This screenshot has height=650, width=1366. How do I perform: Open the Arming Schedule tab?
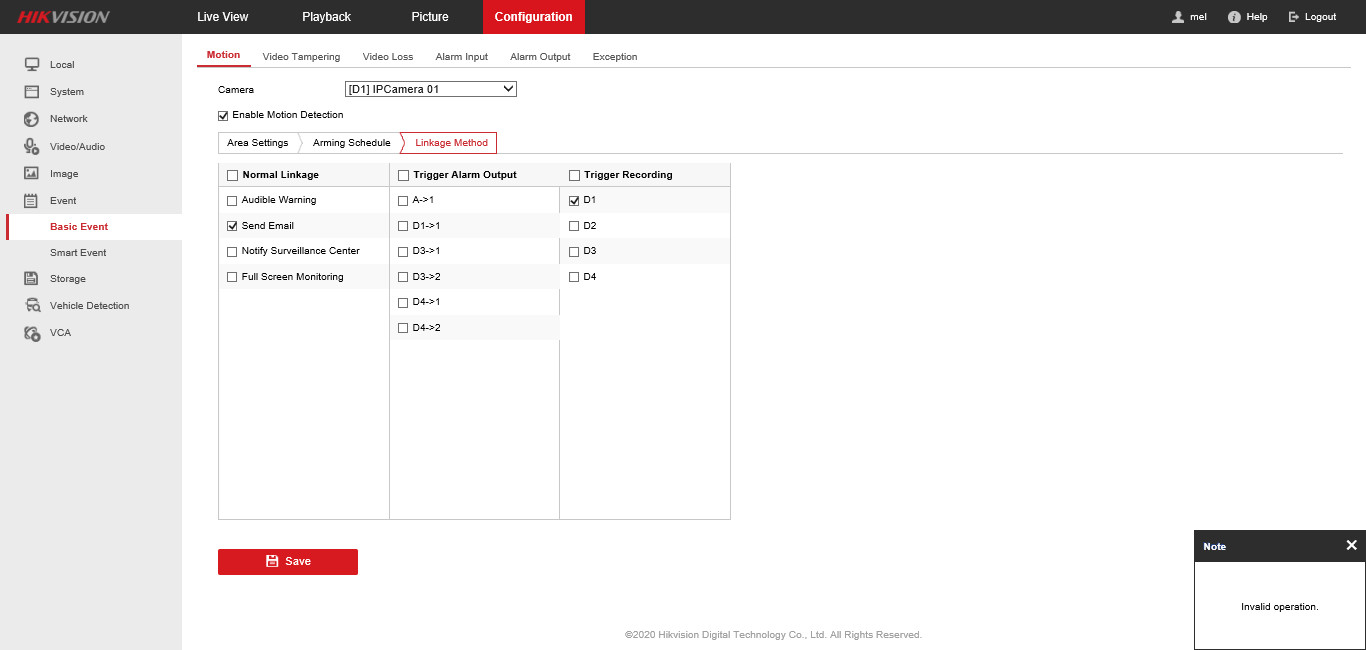[x=351, y=143]
